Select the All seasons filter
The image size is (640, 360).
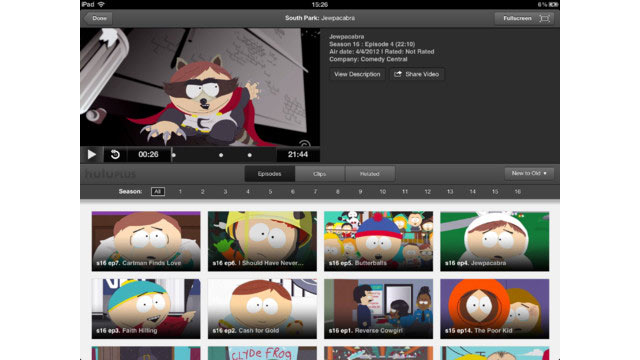158,191
